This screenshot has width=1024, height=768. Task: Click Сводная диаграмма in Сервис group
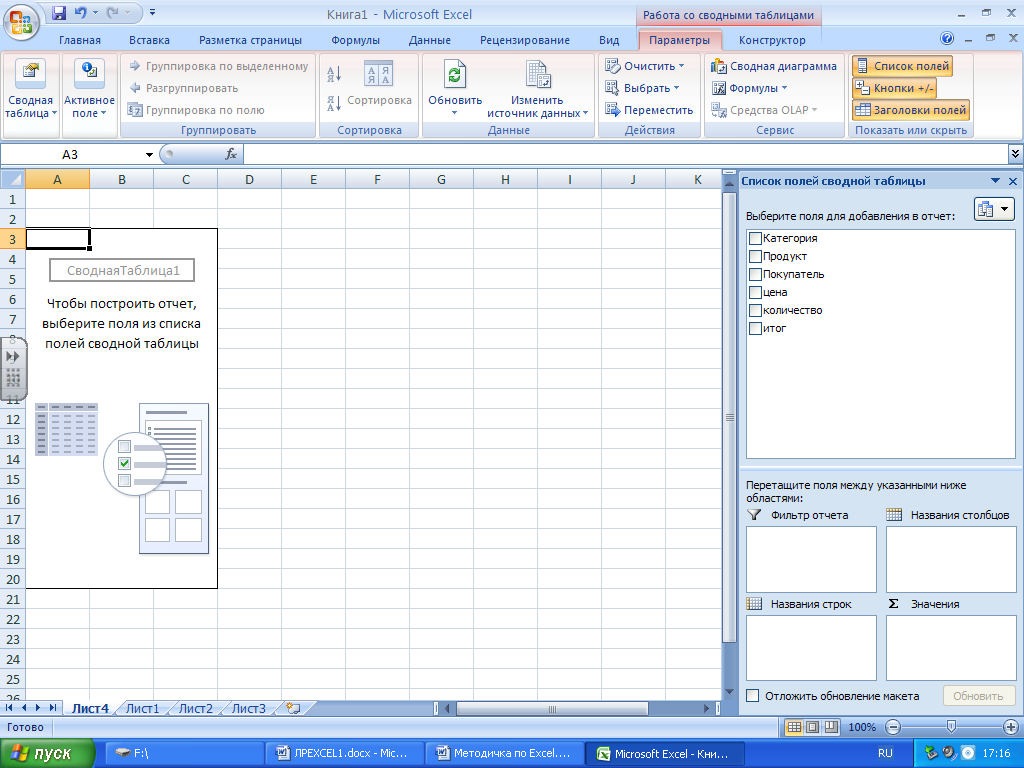(774, 66)
